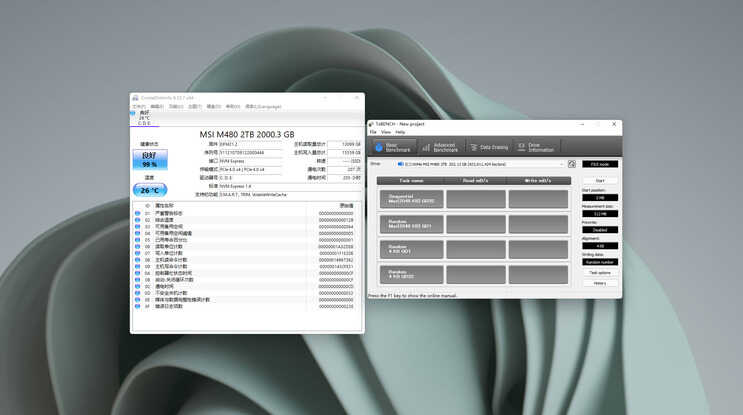Open the 主题 menu in CrystalDiskInfo
The height and width of the screenshot is (415, 743).
195,107
